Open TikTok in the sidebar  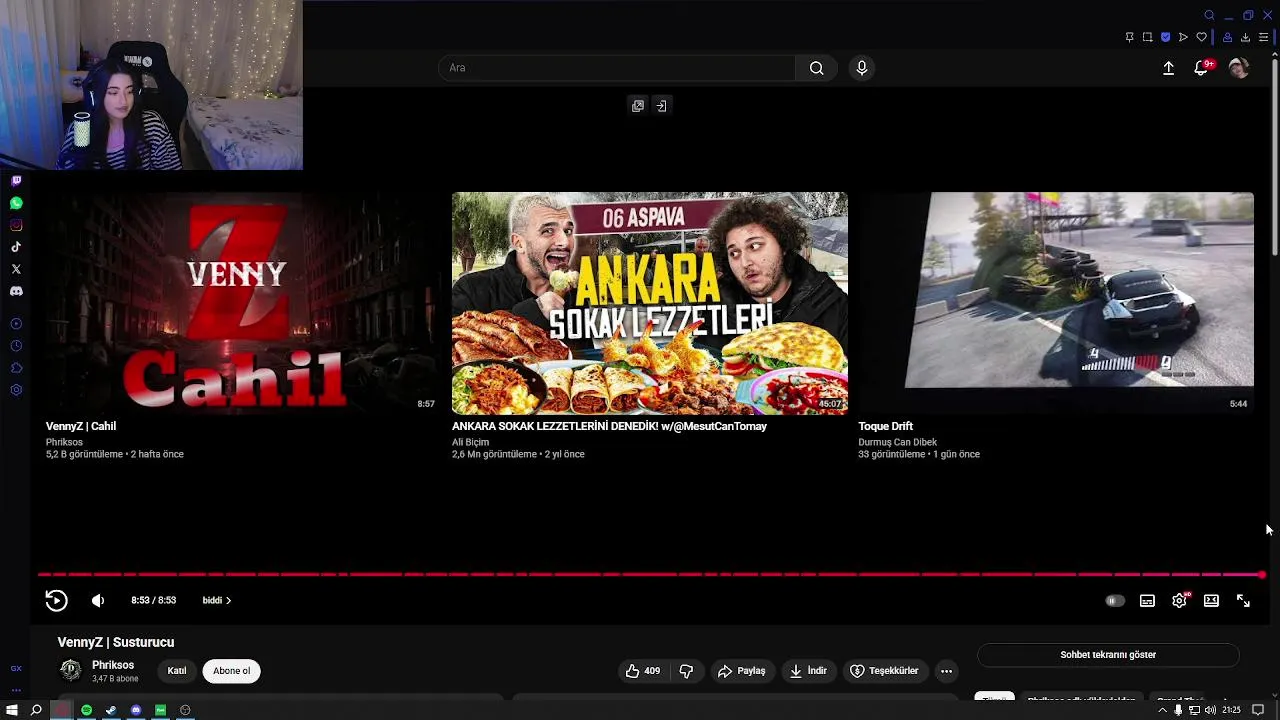click(16, 247)
